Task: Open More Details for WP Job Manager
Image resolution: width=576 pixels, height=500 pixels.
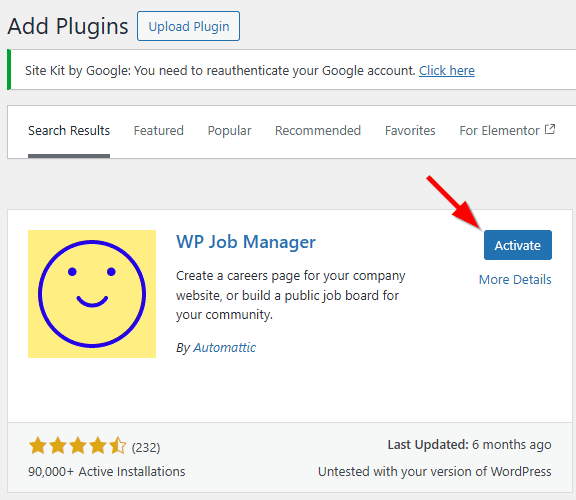Action: click(x=515, y=280)
